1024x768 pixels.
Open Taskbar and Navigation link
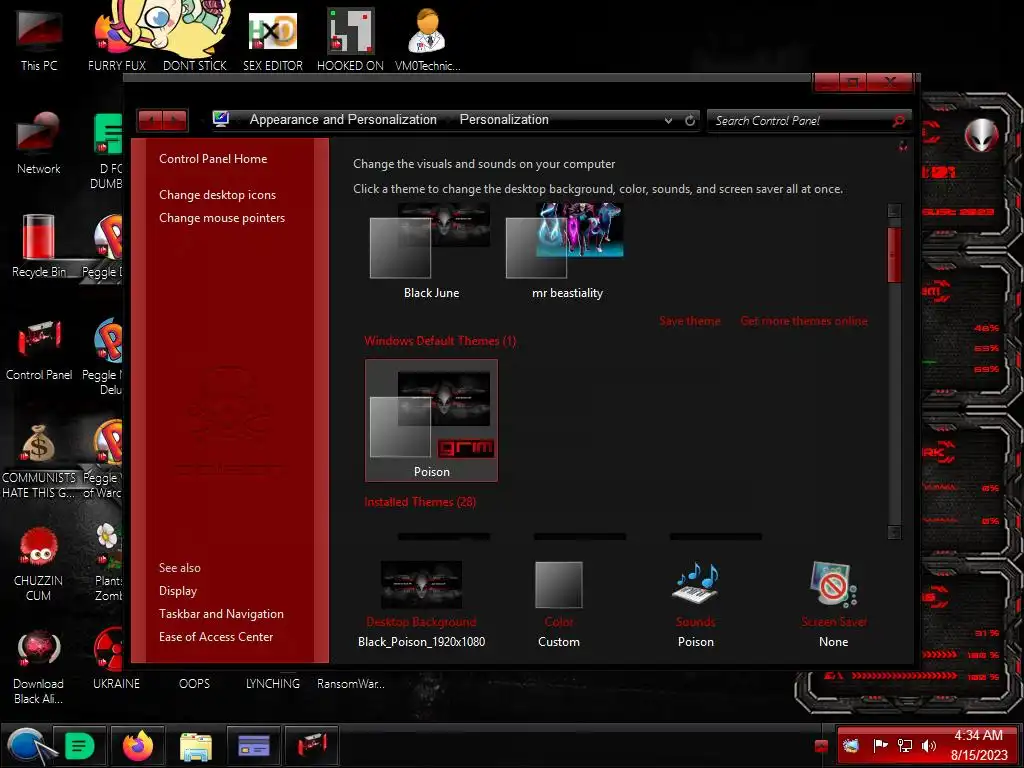221,613
